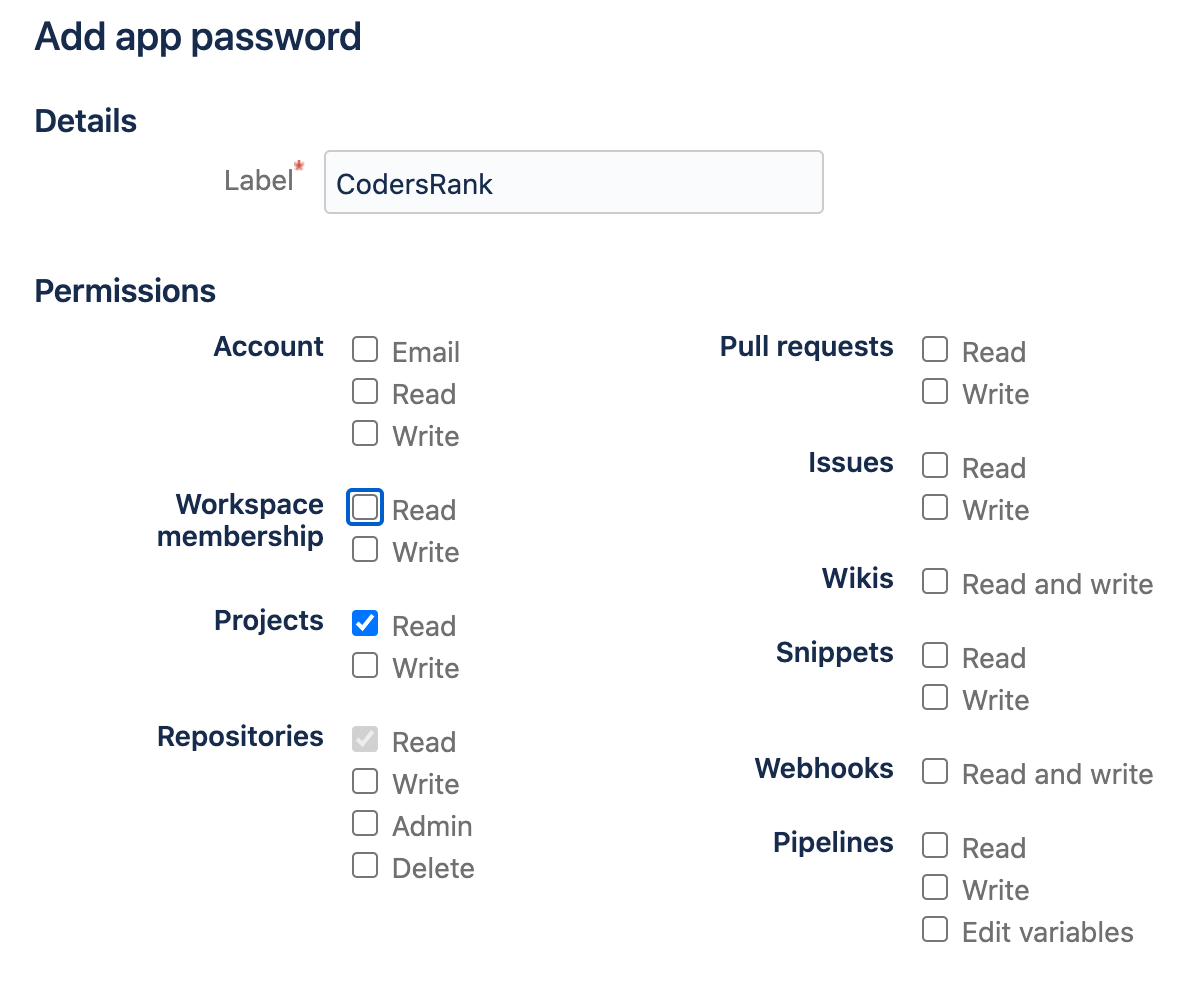Tick Pipelines Edit variables checkbox

(x=935, y=929)
